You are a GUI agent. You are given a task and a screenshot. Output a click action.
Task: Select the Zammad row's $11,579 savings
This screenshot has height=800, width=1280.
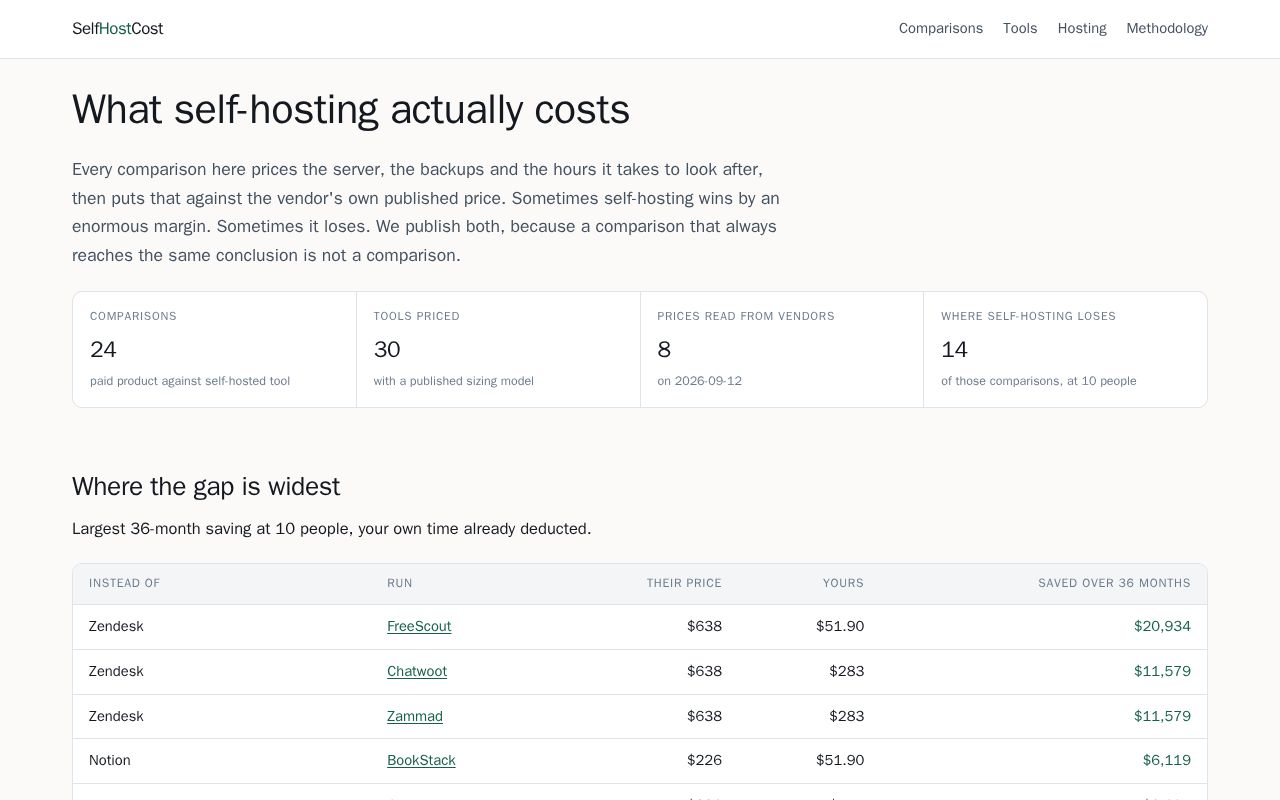(x=1162, y=716)
